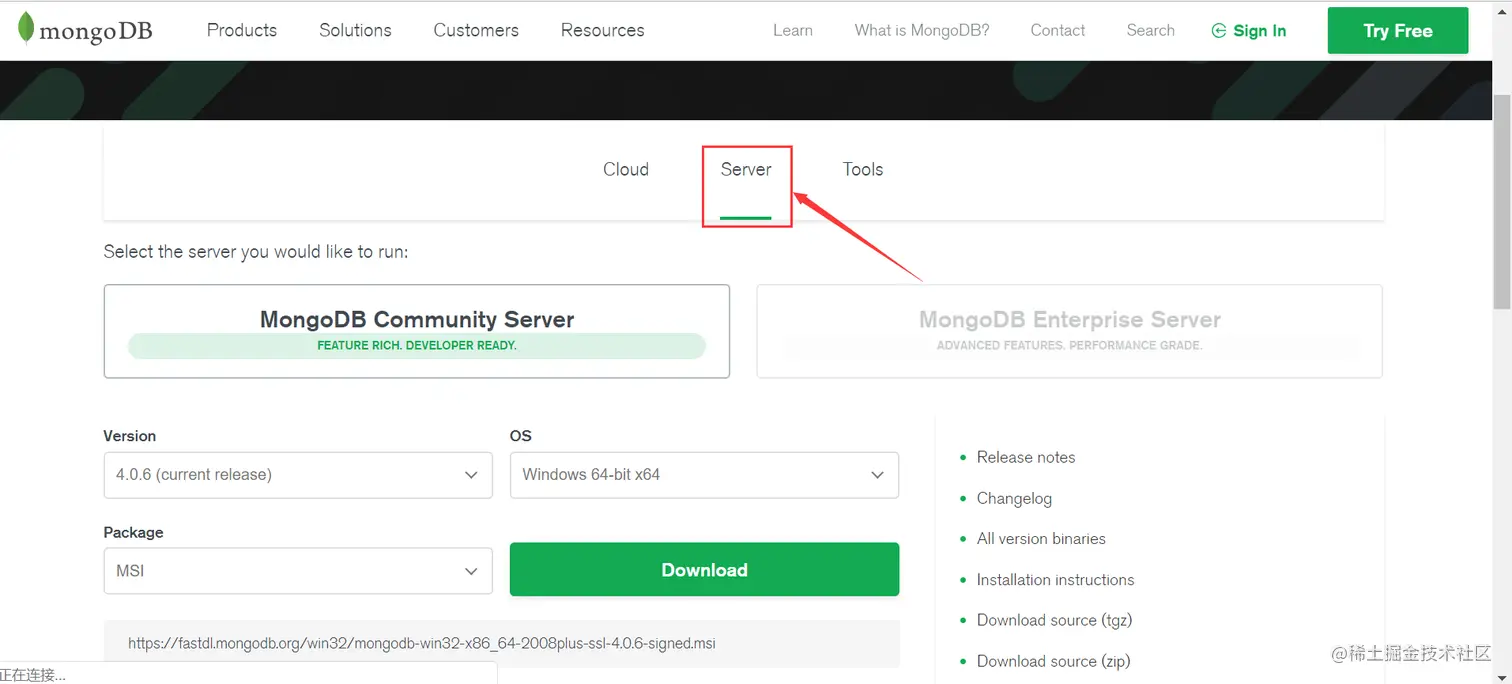This screenshot has width=1512, height=684.
Task: Switch to the Cloud tab
Action: (626, 169)
